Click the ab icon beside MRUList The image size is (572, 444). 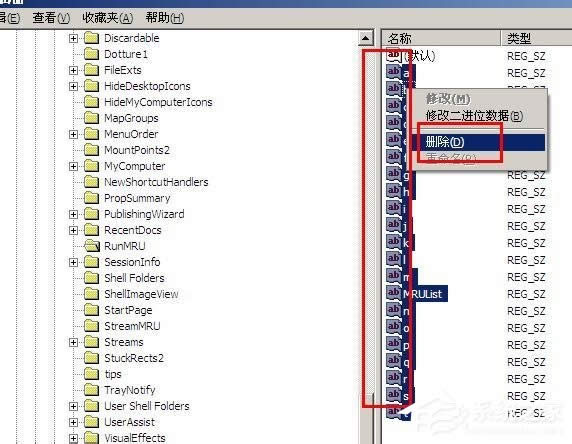coord(394,293)
